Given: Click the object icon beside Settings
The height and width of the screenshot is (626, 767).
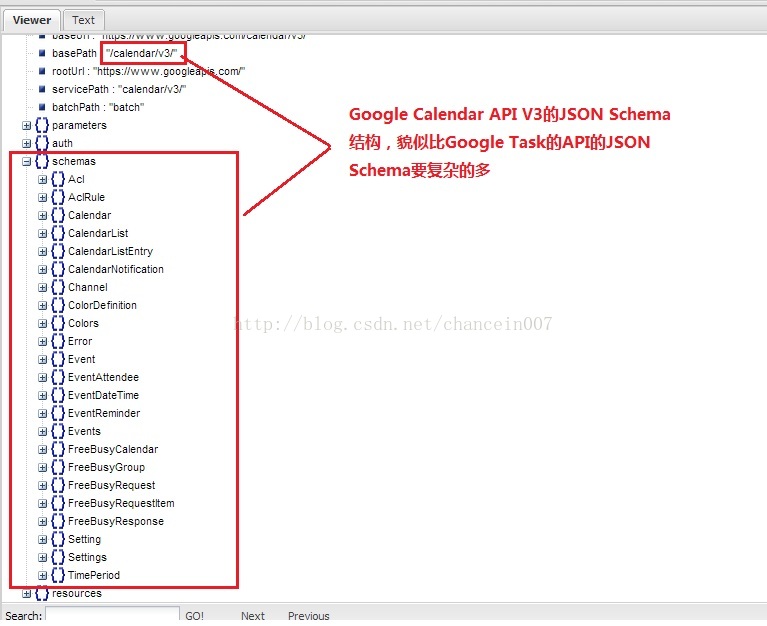Looking at the screenshot, I should 58,558.
